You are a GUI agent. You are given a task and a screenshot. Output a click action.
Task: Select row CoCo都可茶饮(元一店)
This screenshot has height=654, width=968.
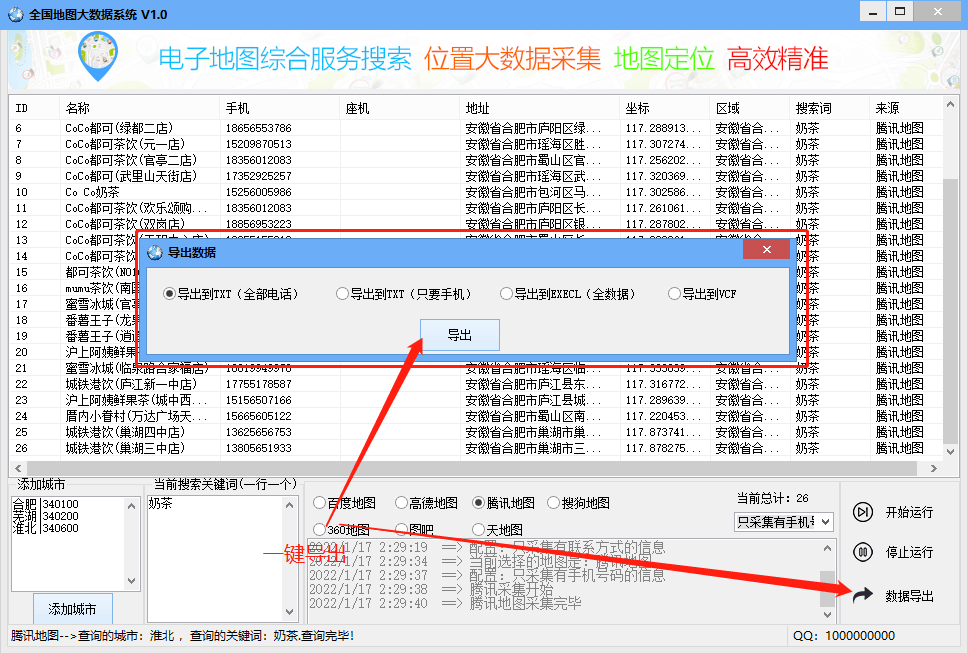(x=477, y=144)
